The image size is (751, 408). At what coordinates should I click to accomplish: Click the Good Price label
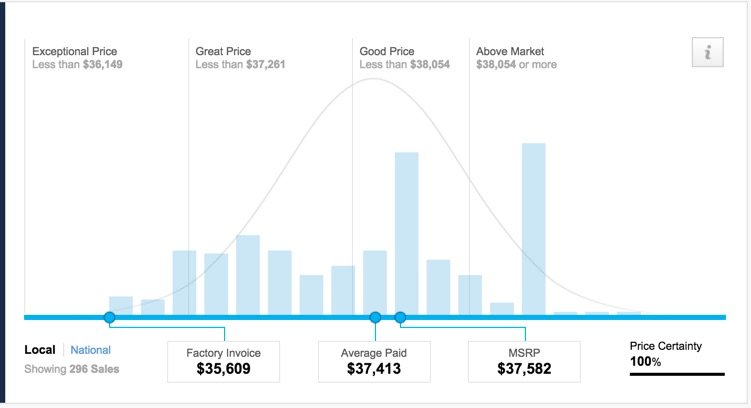pos(387,51)
